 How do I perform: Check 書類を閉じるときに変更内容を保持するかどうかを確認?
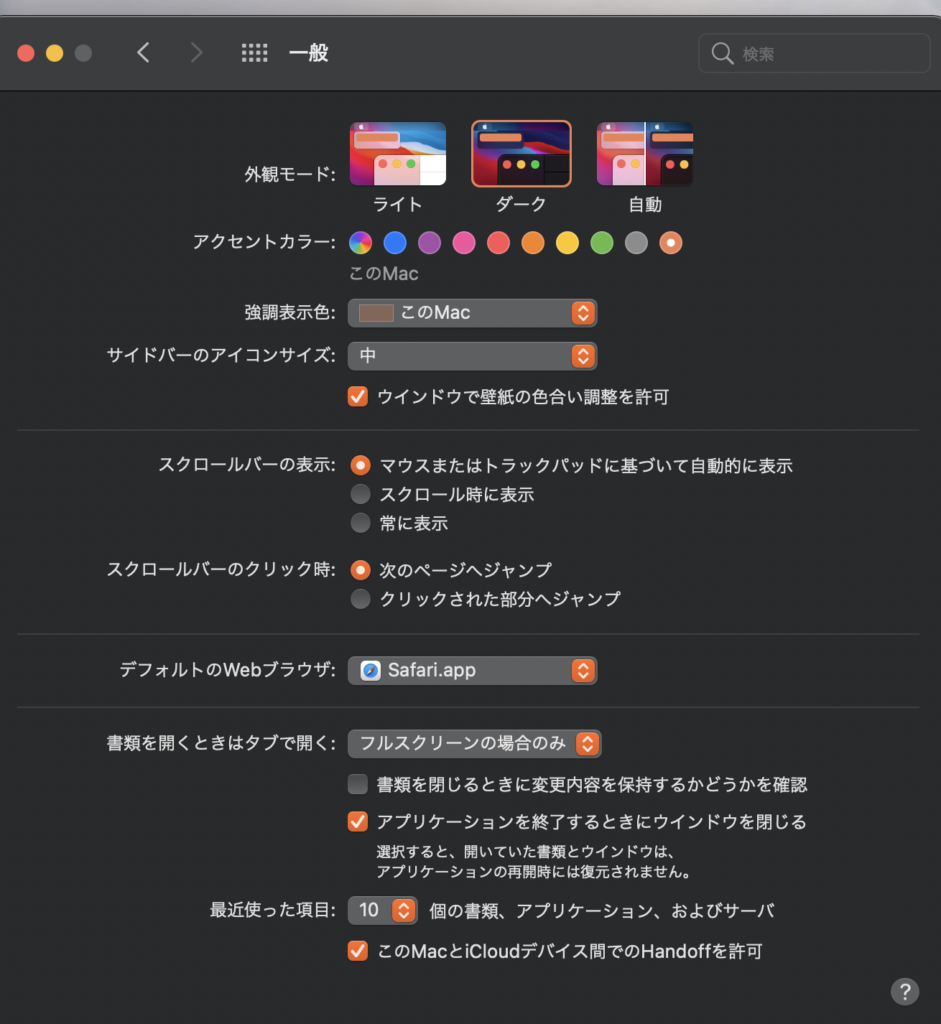click(358, 784)
